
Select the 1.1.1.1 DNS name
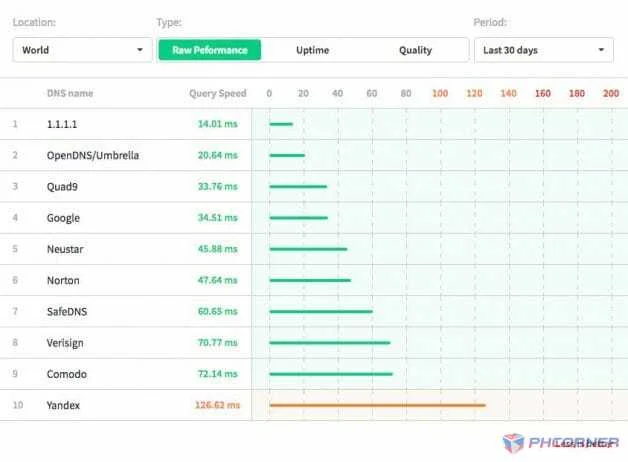[x=62, y=124]
